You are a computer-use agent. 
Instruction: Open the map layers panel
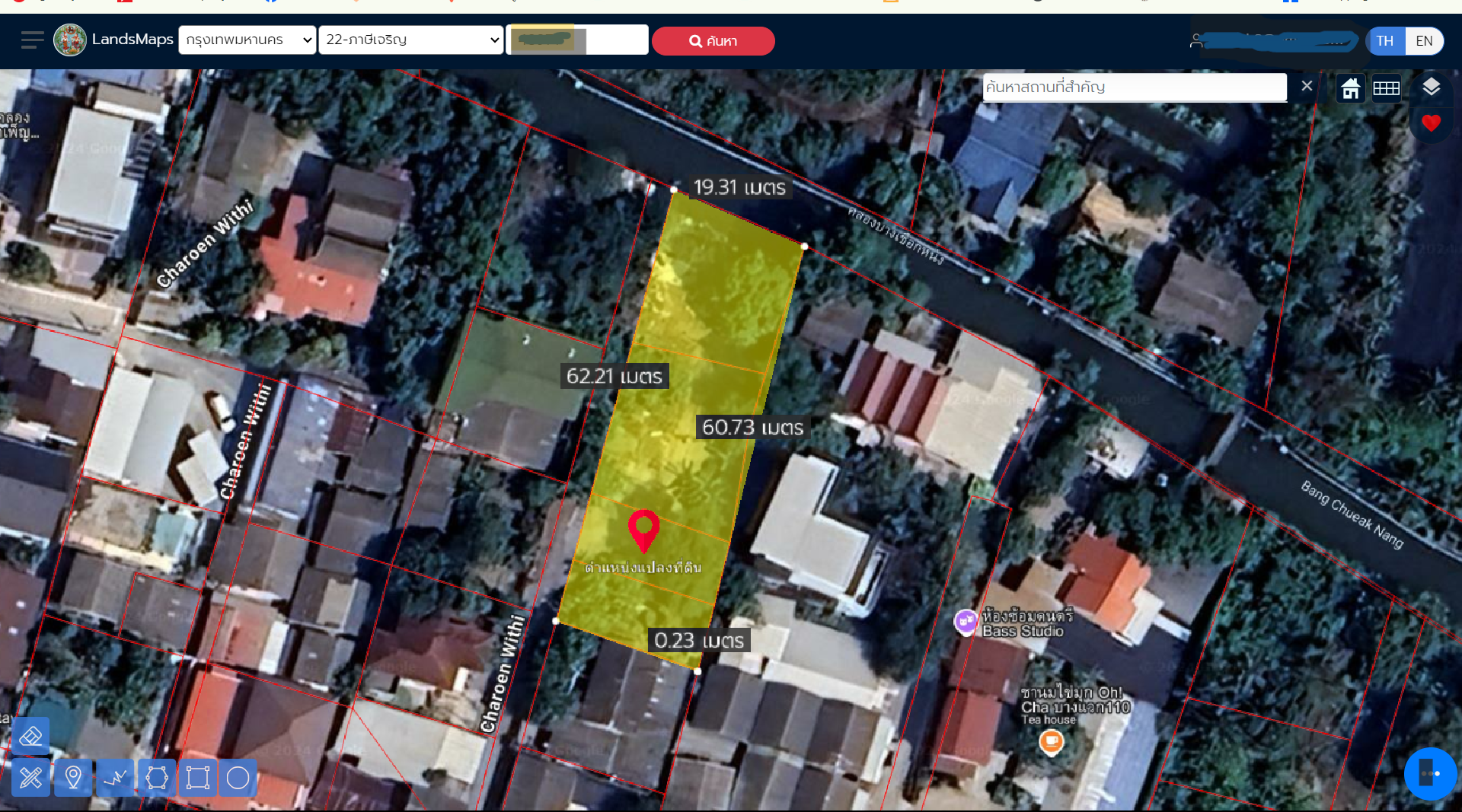click(x=1431, y=88)
